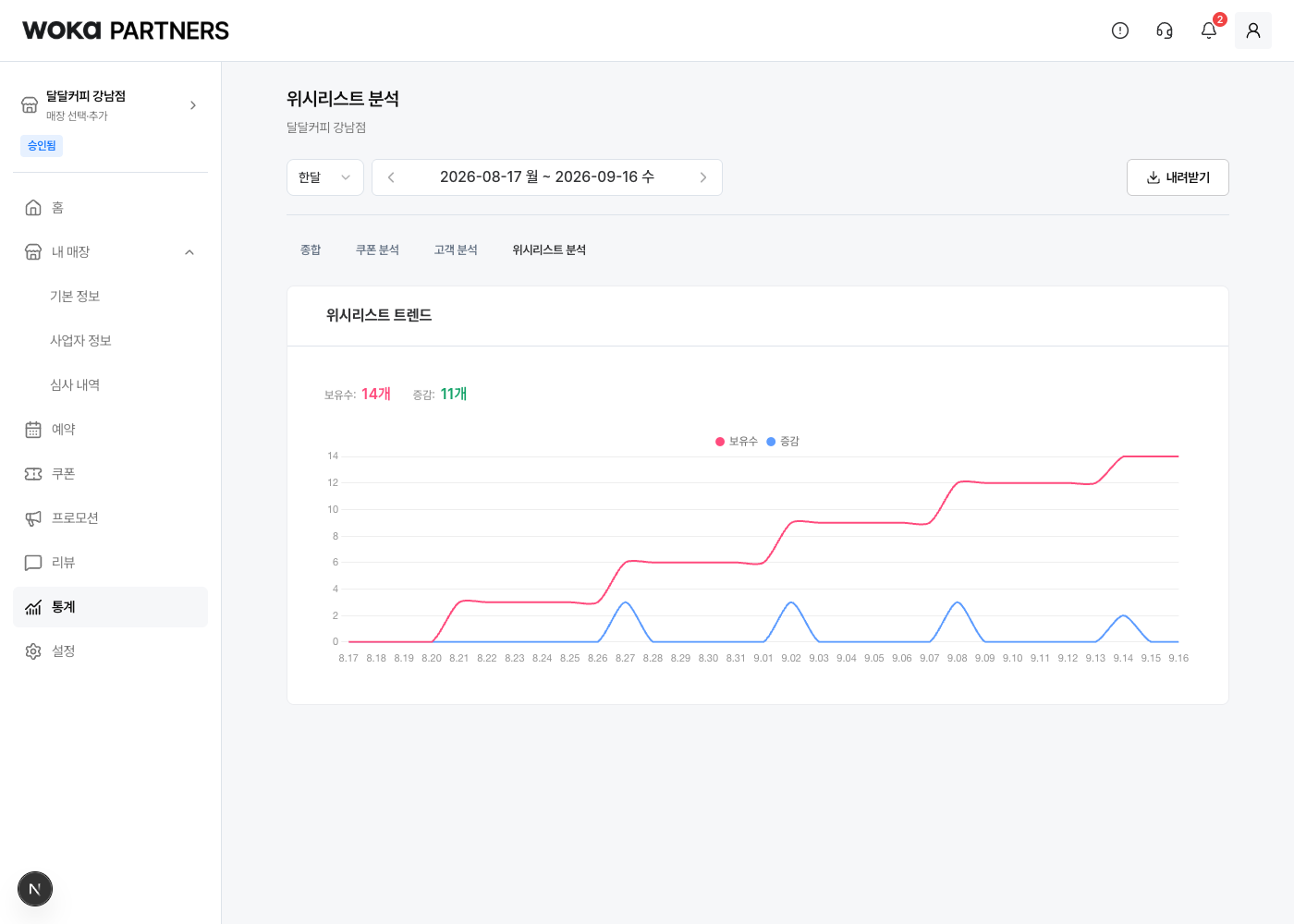Switch to the 종합 tab
This screenshot has height=924, width=1294.
tap(311, 250)
